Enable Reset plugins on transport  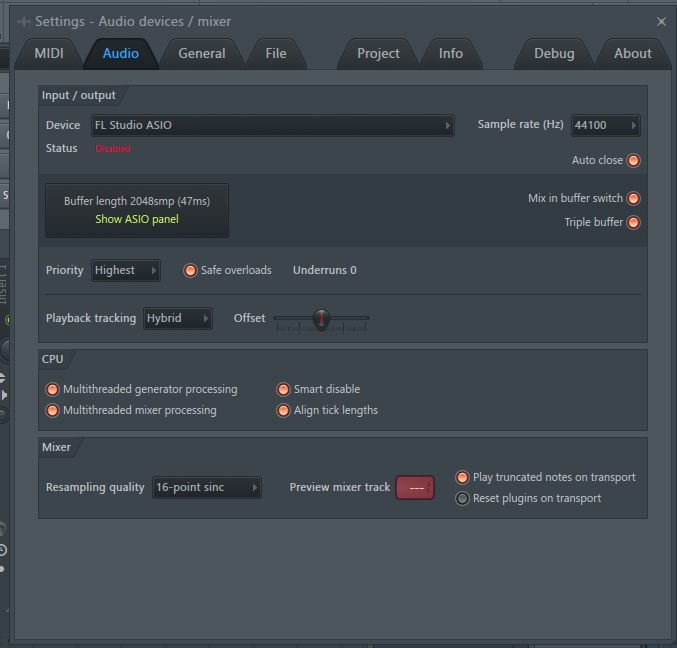pos(462,498)
